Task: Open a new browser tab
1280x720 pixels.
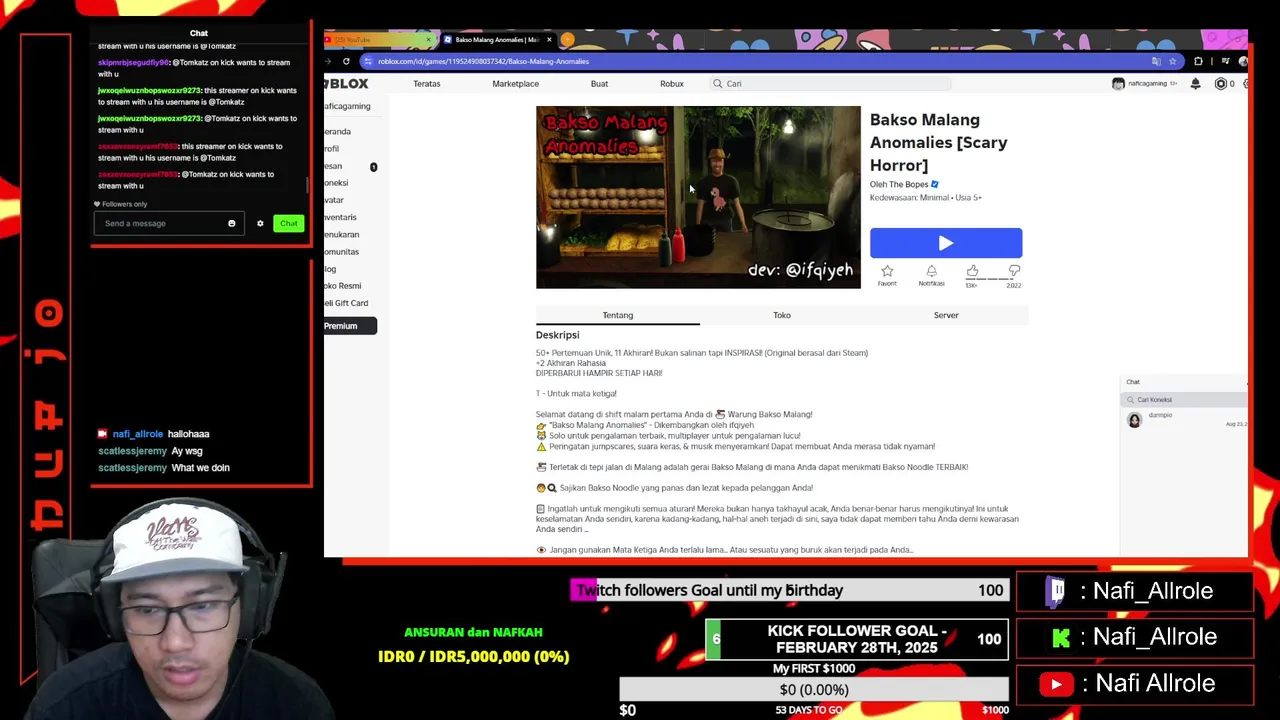Action: [567, 40]
